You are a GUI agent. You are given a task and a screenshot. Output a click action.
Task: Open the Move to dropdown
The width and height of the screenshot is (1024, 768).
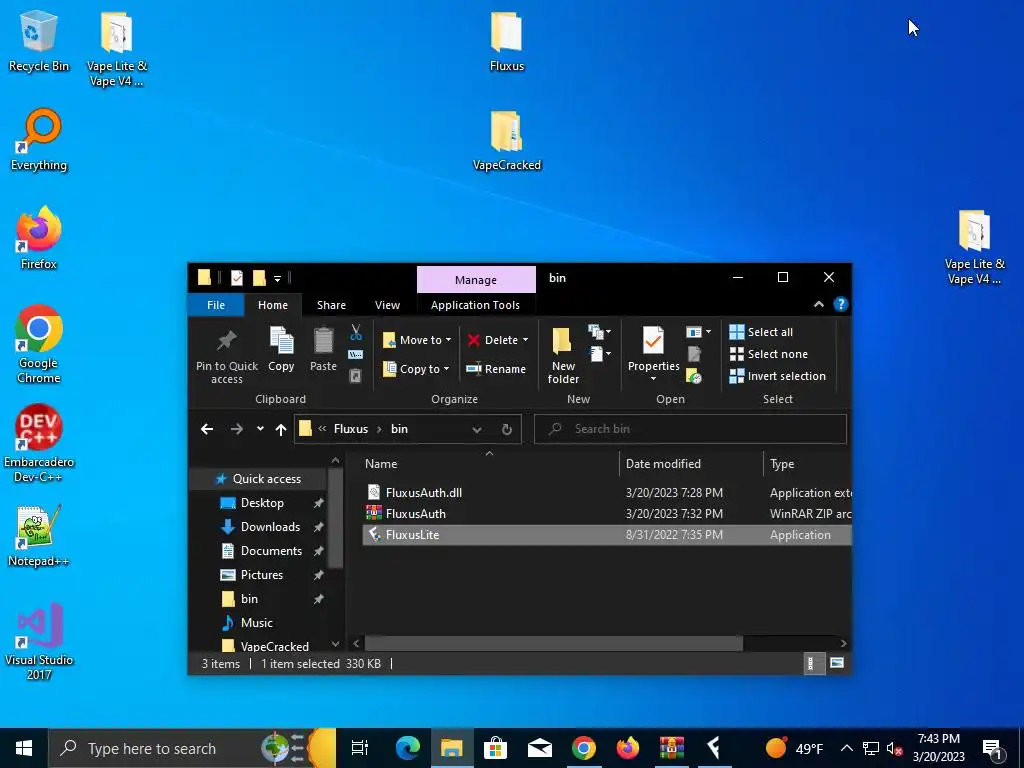[x=417, y=340]
